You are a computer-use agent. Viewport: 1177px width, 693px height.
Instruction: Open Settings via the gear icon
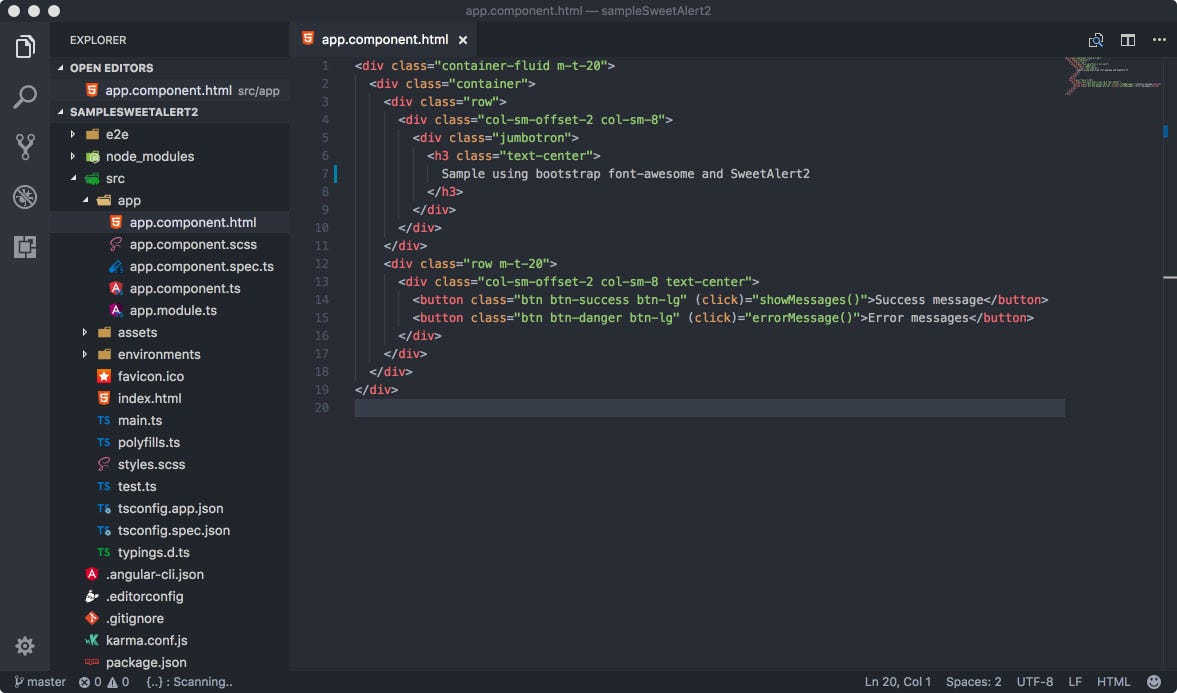coord(25,646)
